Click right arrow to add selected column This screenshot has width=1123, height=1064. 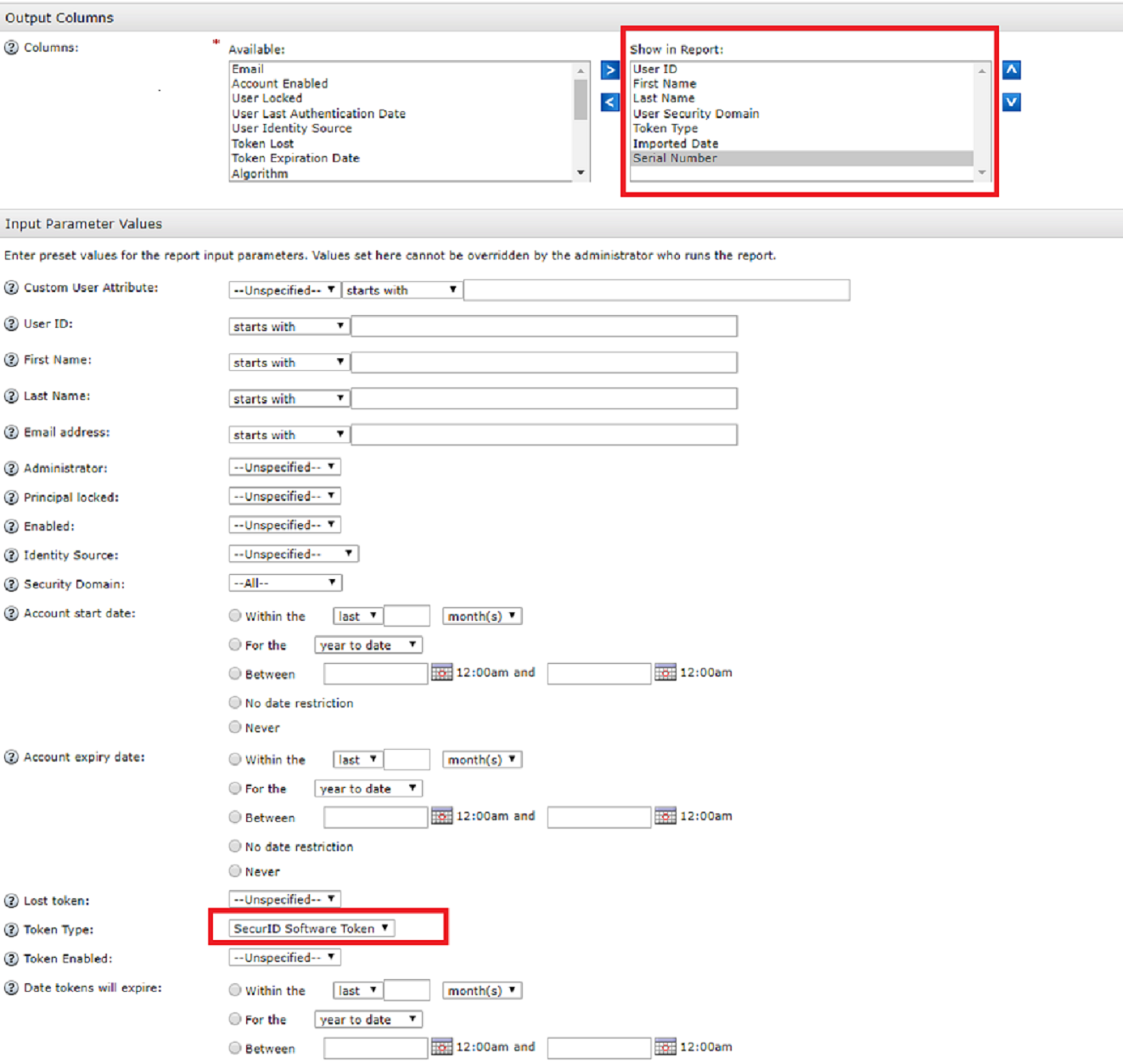[x=609, y=70]
